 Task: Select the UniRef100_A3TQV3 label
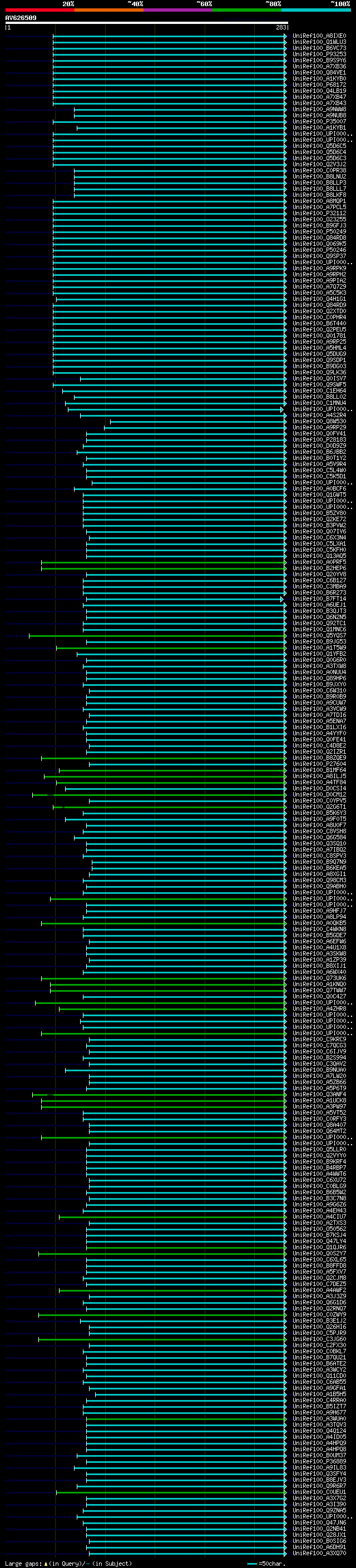pos(319,1424)
